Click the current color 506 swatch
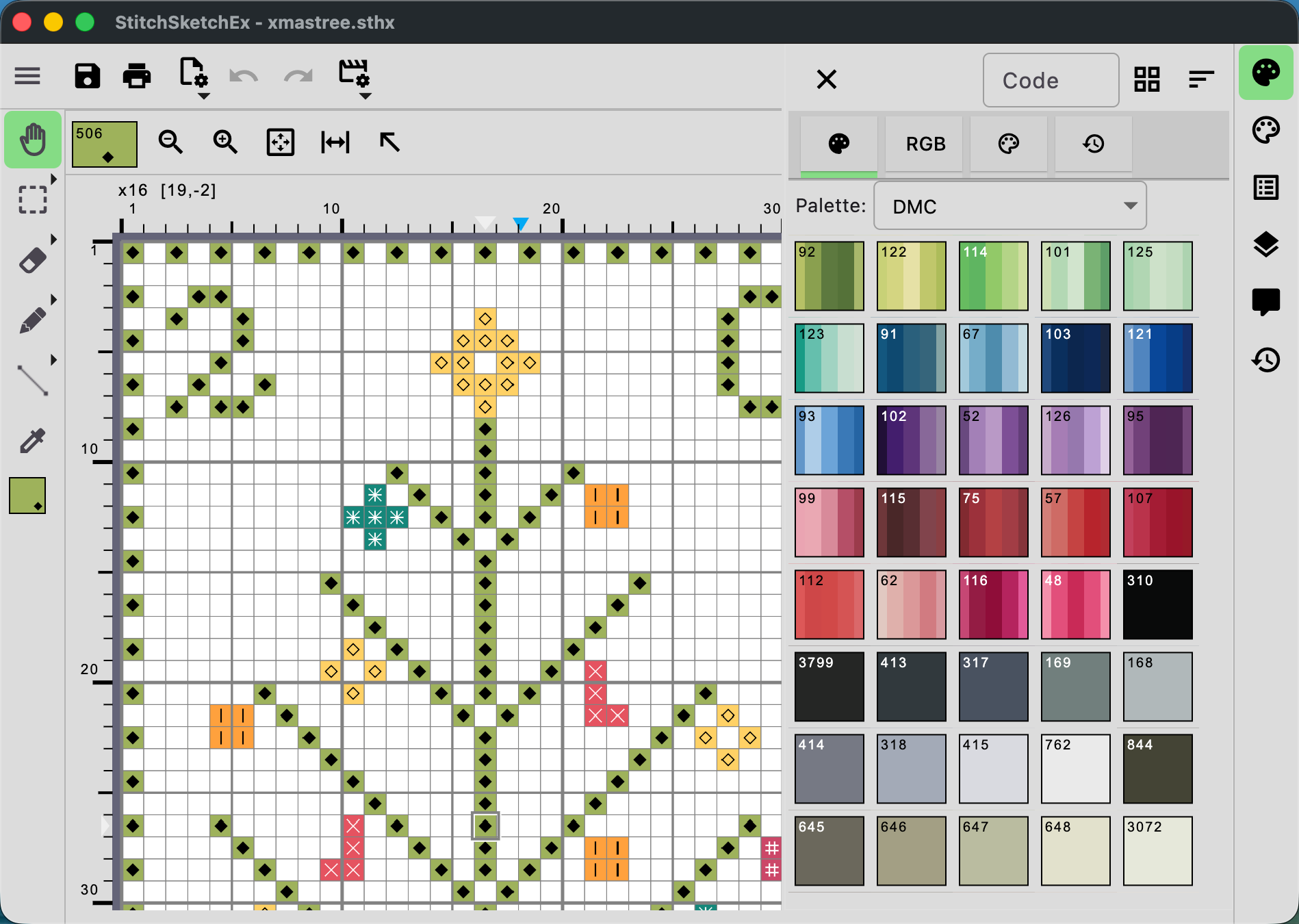The height and width of the screenshot is (924, 1299). (105, 144)
